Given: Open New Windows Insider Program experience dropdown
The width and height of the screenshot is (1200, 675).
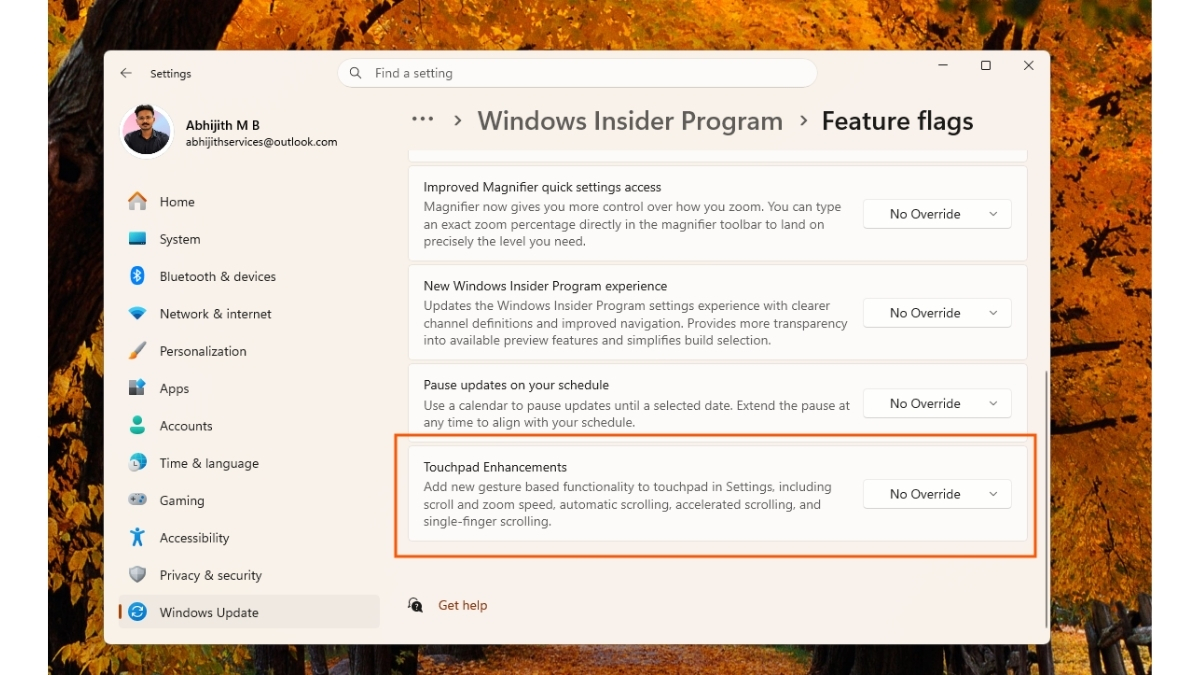Looking at the screenshot, I should 937,313.
